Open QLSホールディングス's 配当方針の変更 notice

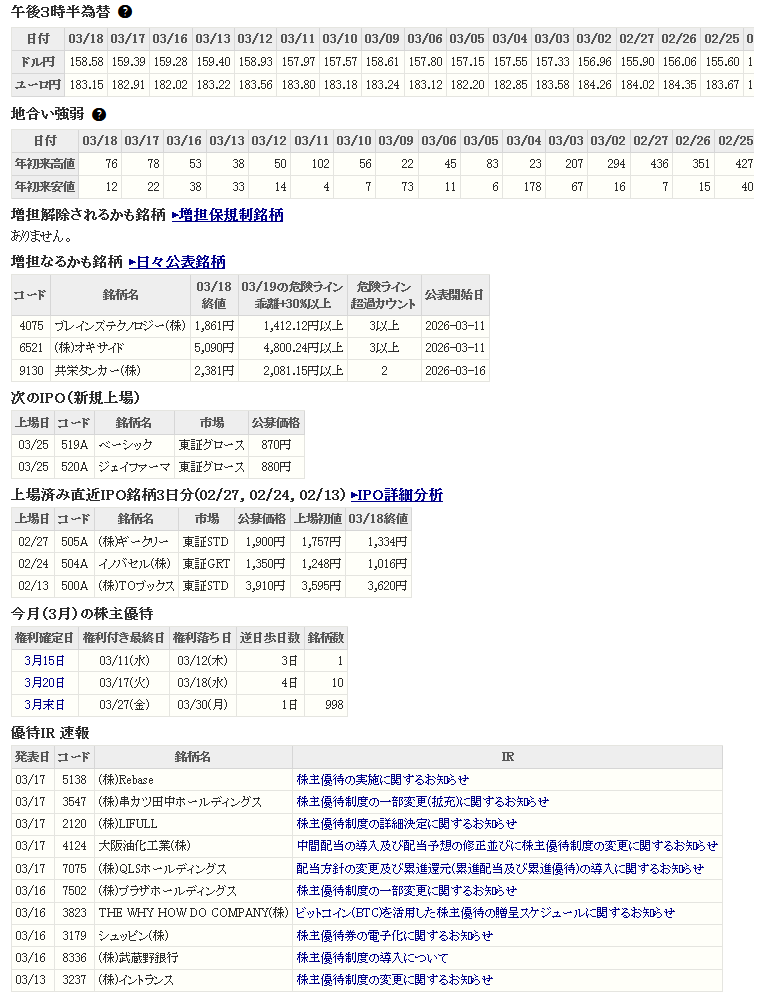(x=499, y=868)
